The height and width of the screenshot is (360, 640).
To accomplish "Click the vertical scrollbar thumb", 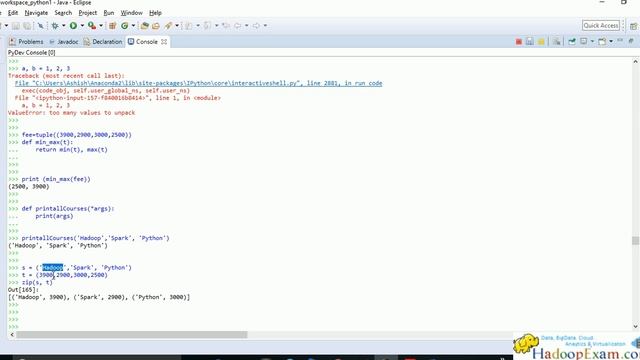I will (x=635, y=240).
